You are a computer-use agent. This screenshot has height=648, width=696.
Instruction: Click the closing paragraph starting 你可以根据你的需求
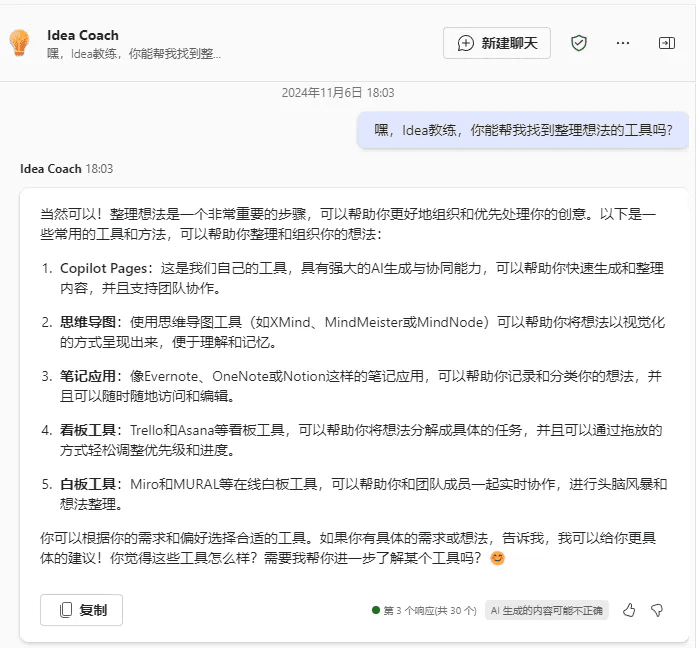click(348, 548)
